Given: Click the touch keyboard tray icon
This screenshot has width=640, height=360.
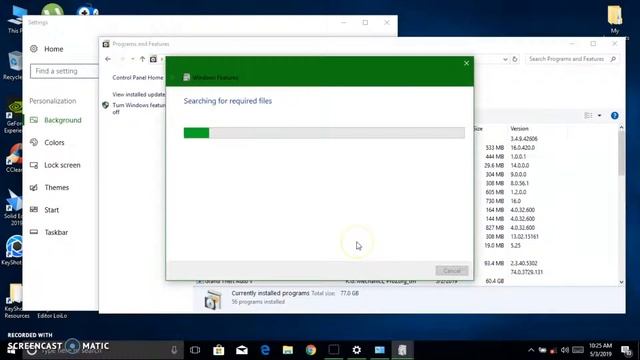Looking at the screenshot, I should pos(578,350).
